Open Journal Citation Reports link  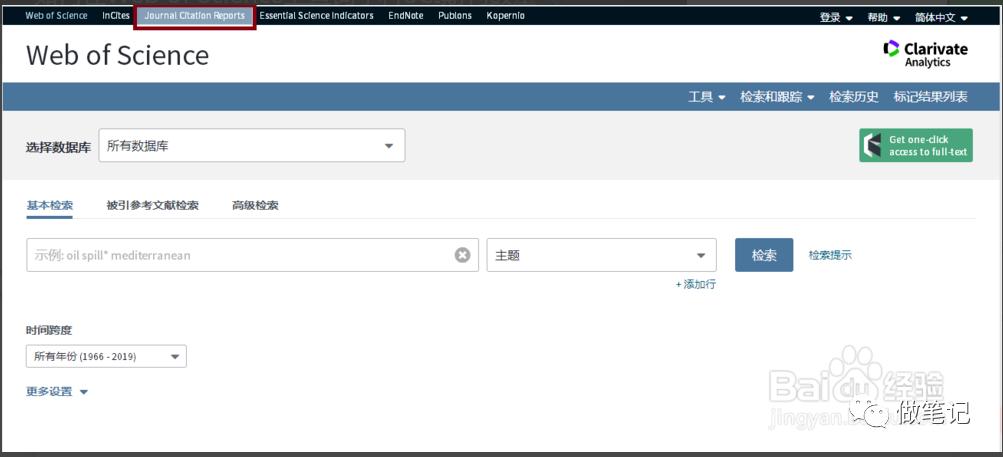click(194, 16)
